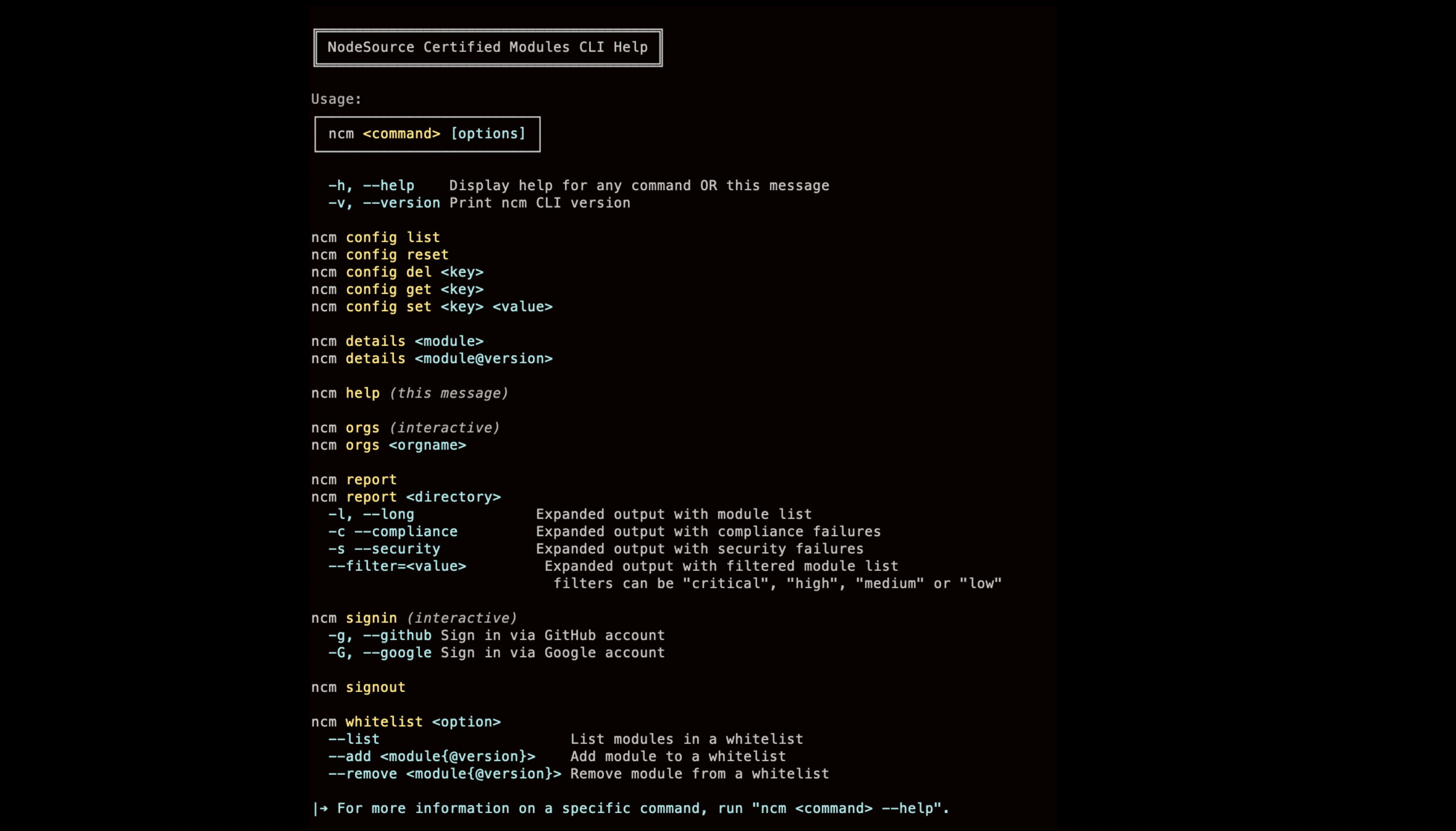Click 'Expanded output with module list' text
Viewport: 1456px width, 831px height.
pos(674,514)
